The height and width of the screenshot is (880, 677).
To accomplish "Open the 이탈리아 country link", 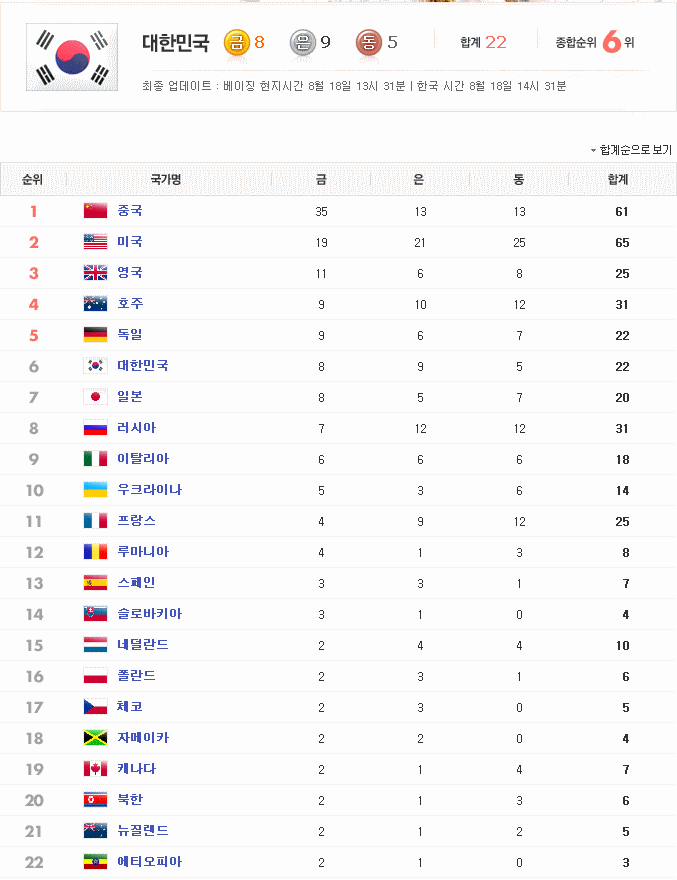I will point(143,458).
